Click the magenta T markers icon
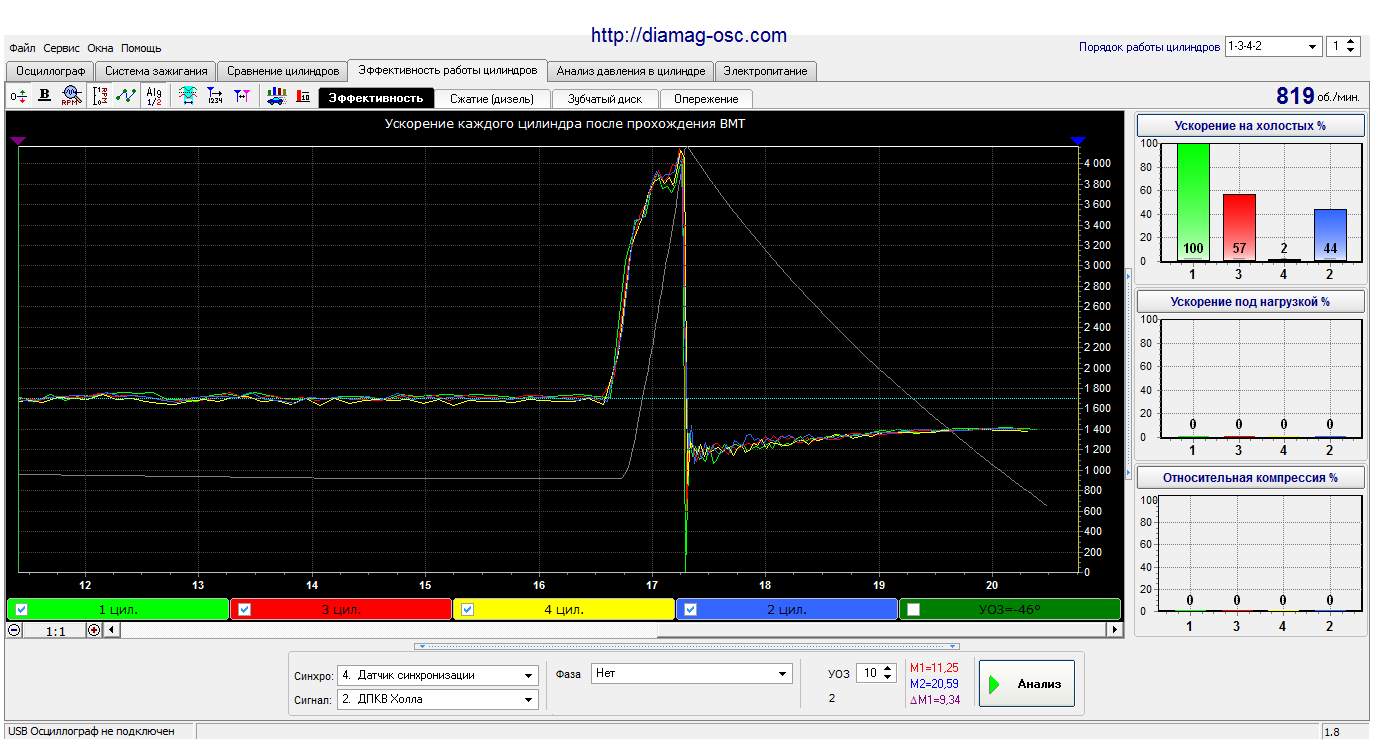 point(241,96)
